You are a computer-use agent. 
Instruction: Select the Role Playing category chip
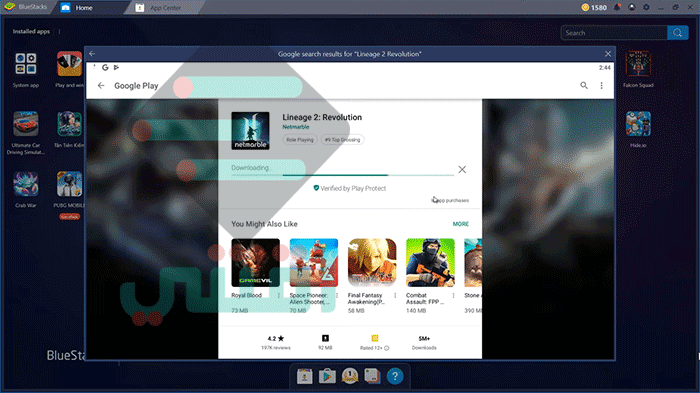[x=300, y=140]
